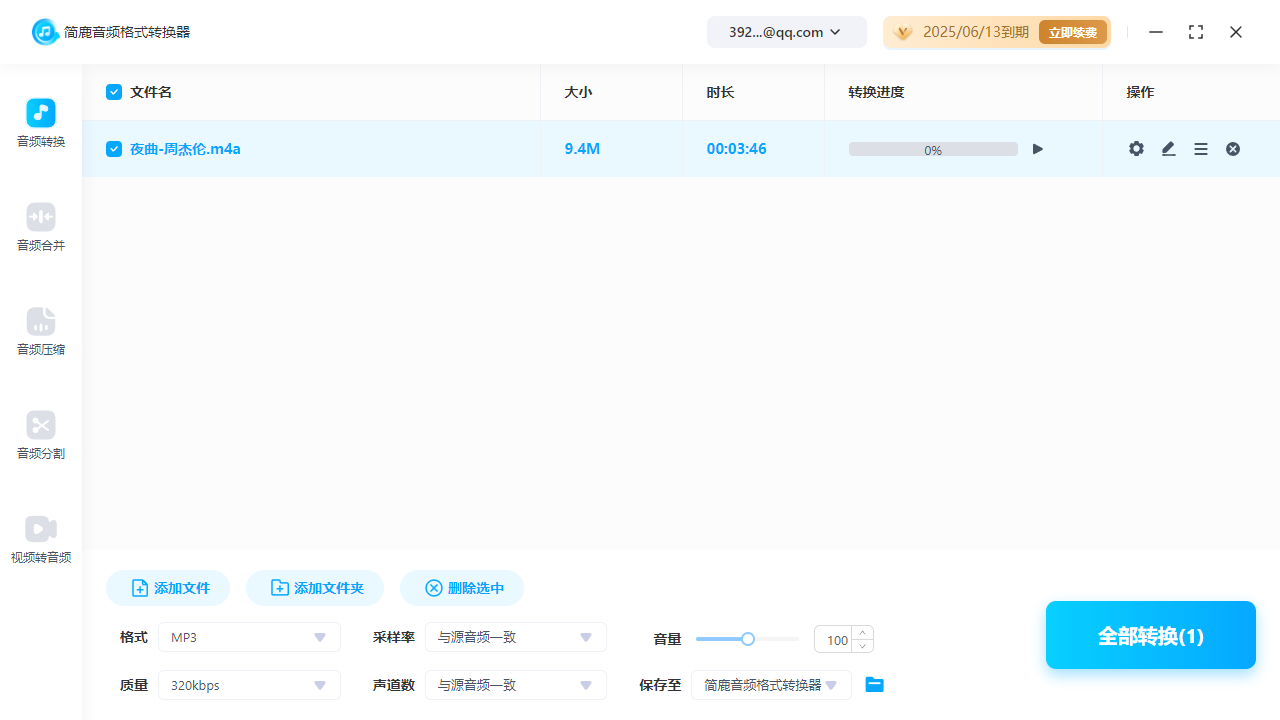Viewport: 1280px width, 720px height.
Task: Stay on the 音频转换 tab
Action: point(40,124)
